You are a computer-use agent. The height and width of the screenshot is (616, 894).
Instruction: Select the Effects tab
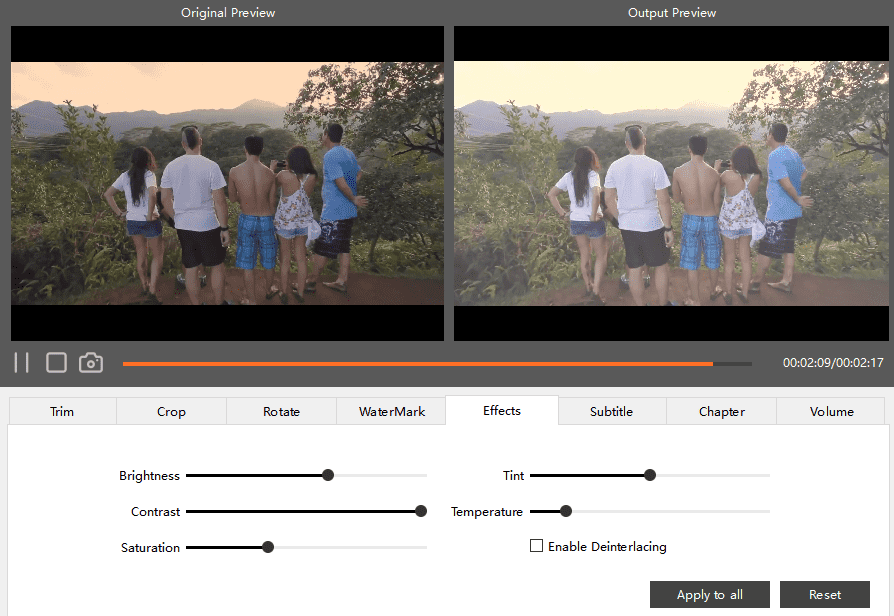(502, 410)
